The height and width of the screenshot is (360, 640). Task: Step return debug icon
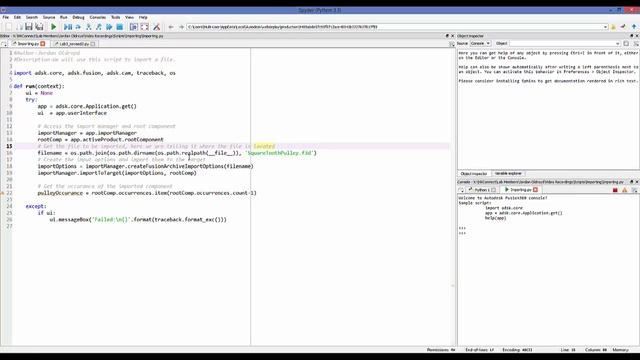[99, 27]
